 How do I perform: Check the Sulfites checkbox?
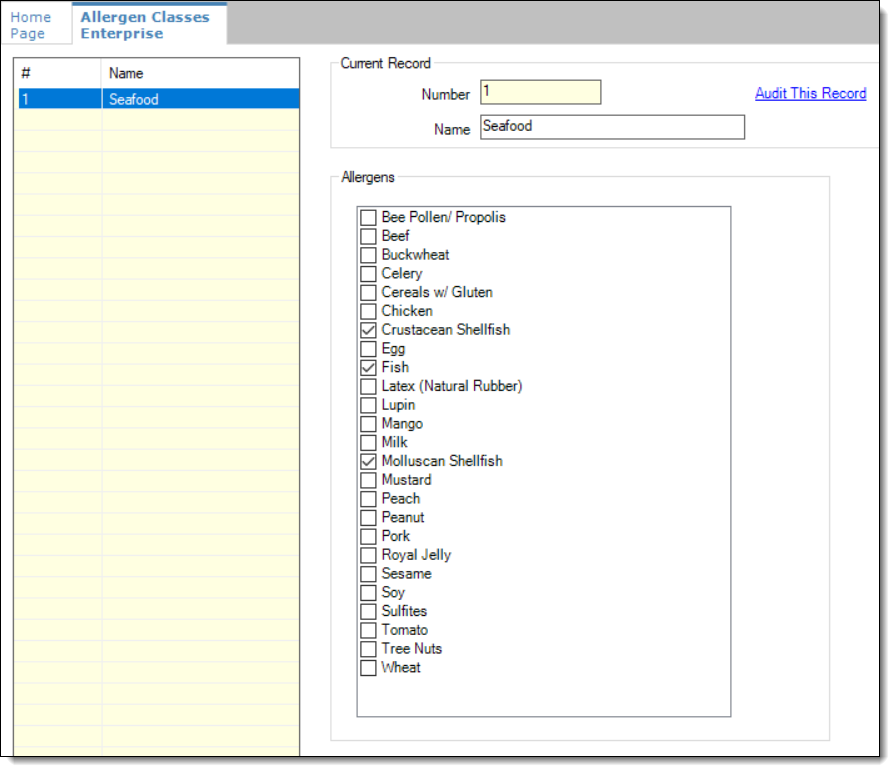[x=368, y=611]
